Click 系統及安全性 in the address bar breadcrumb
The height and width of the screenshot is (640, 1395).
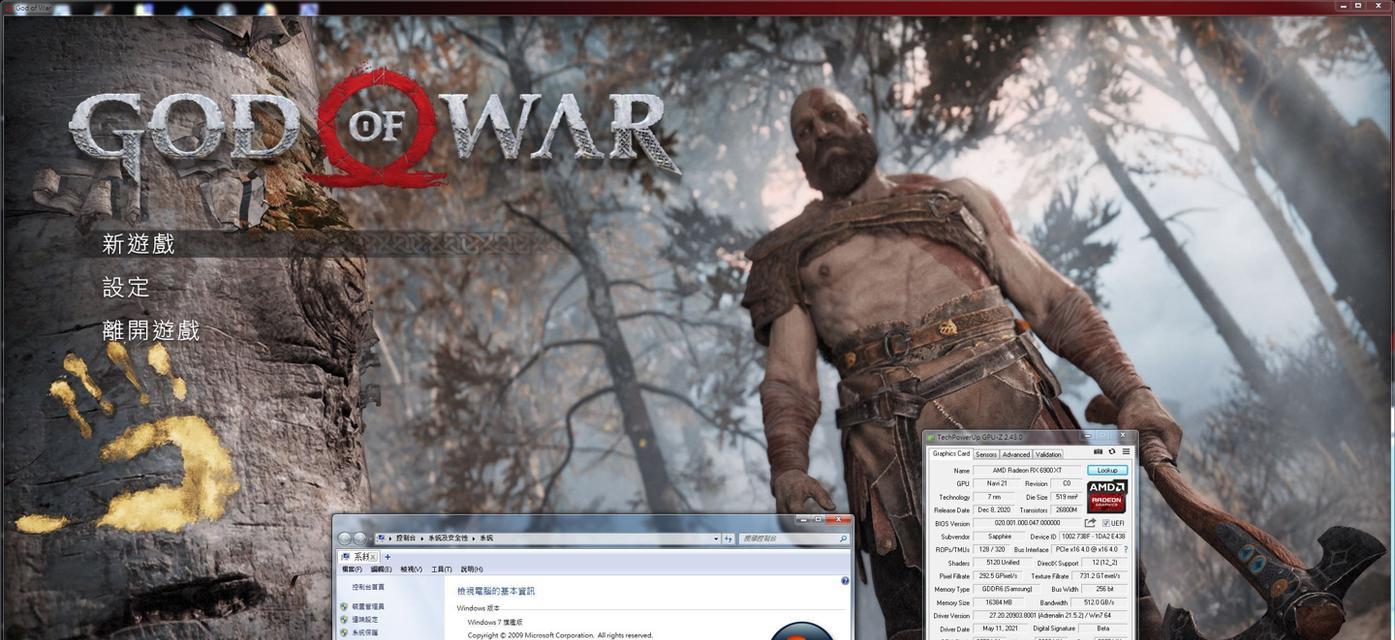[447, 538]
